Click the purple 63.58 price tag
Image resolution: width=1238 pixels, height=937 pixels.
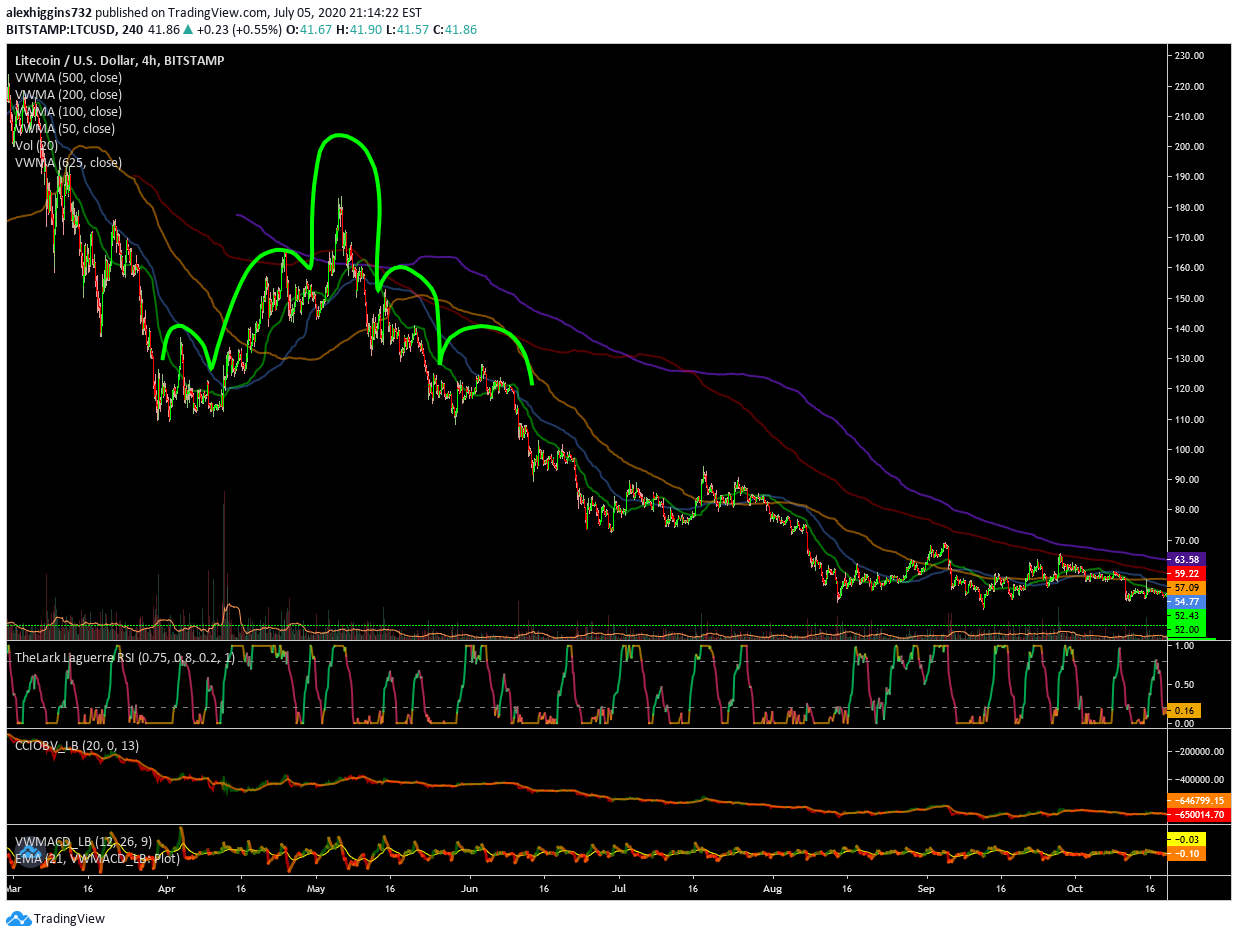pyautogui.click(x=1187, y=559)
